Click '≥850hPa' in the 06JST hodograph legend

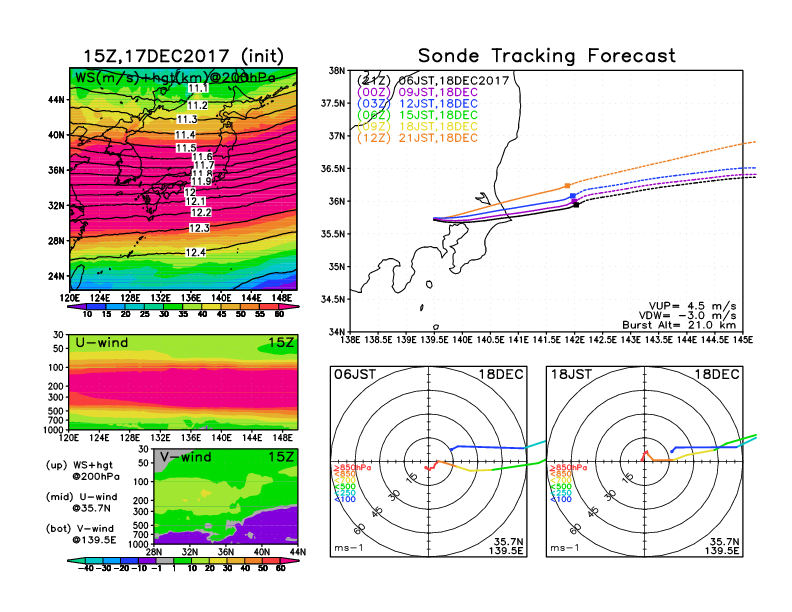[353, 468]
